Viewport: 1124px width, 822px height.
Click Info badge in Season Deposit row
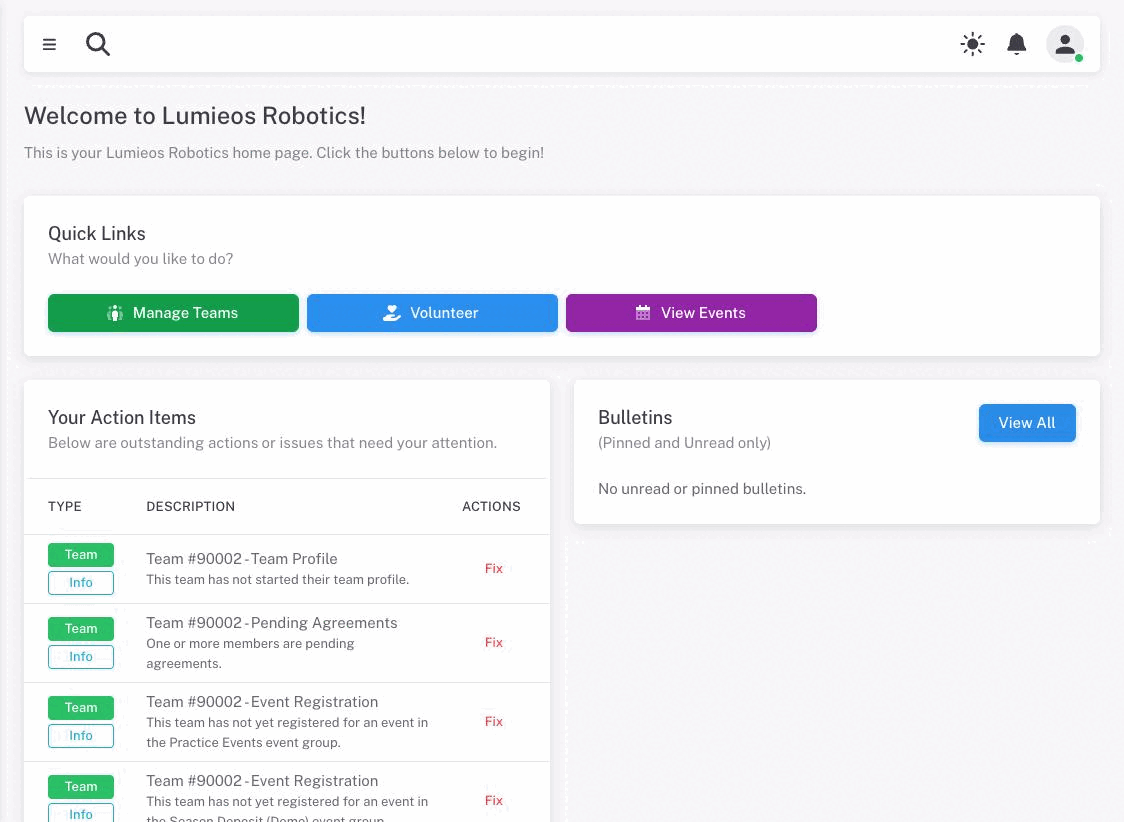coord(81,814)
